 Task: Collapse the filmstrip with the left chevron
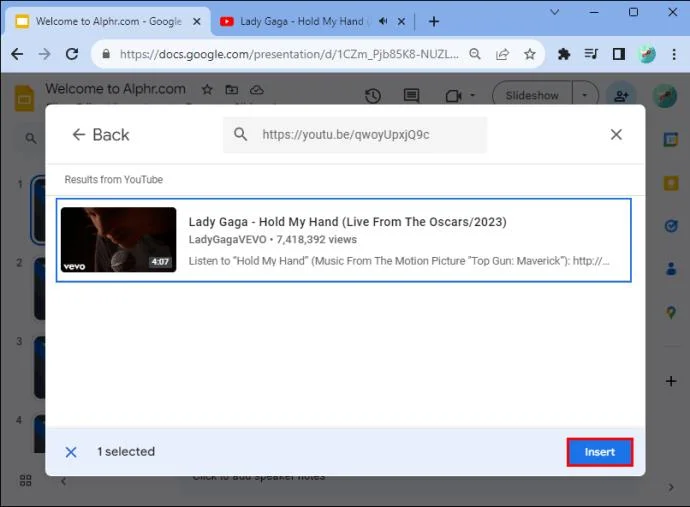click(64, 481)
